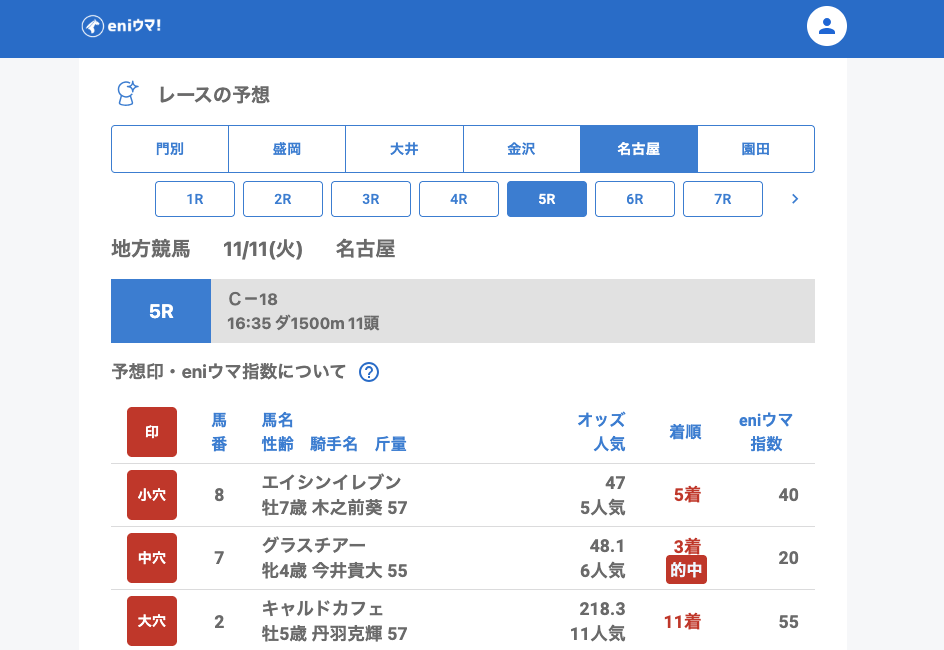
Task: Select the 園田 racecourse tab
Action: click(756, 149)
